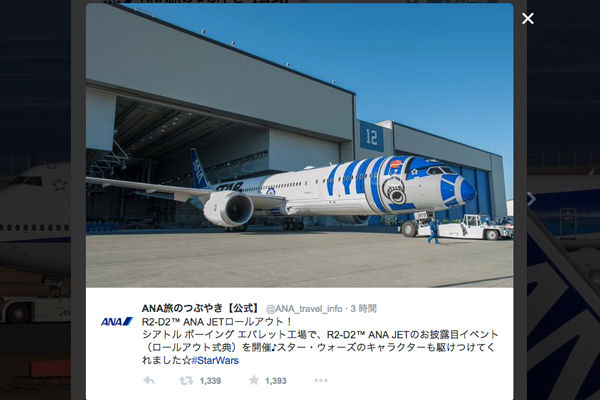600x400 pixels.
Task: Open the tweet permalink via 3 時間 timestamp
Action: pos(364,309)
